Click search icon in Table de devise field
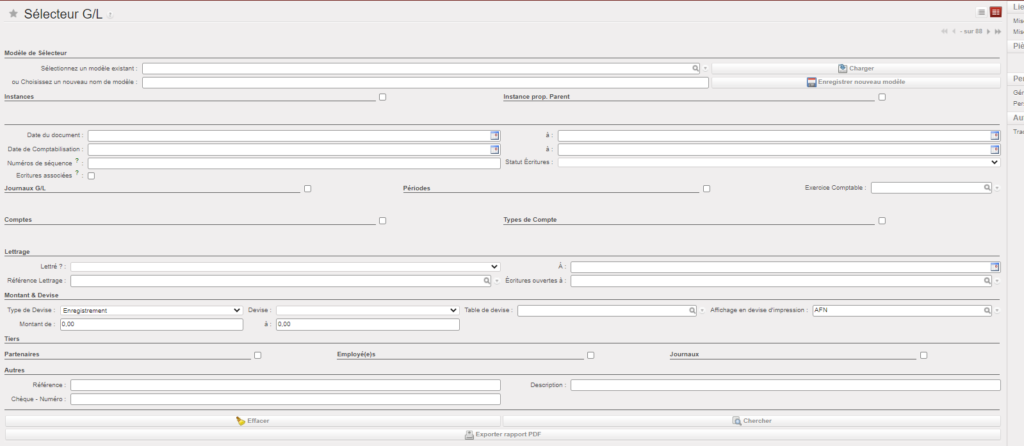Viewport: 1024px width, 446px height. coord(692,311)
